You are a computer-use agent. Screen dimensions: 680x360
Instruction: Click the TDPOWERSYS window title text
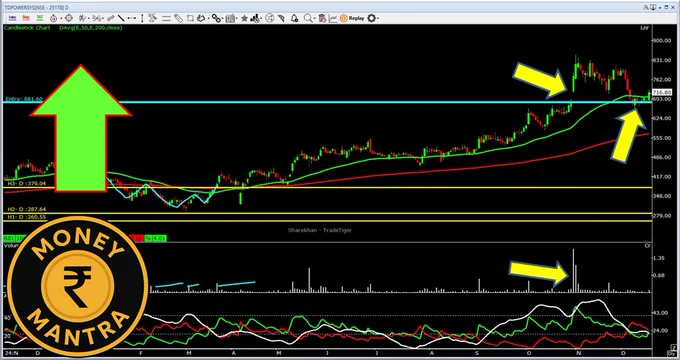(36, 7)
